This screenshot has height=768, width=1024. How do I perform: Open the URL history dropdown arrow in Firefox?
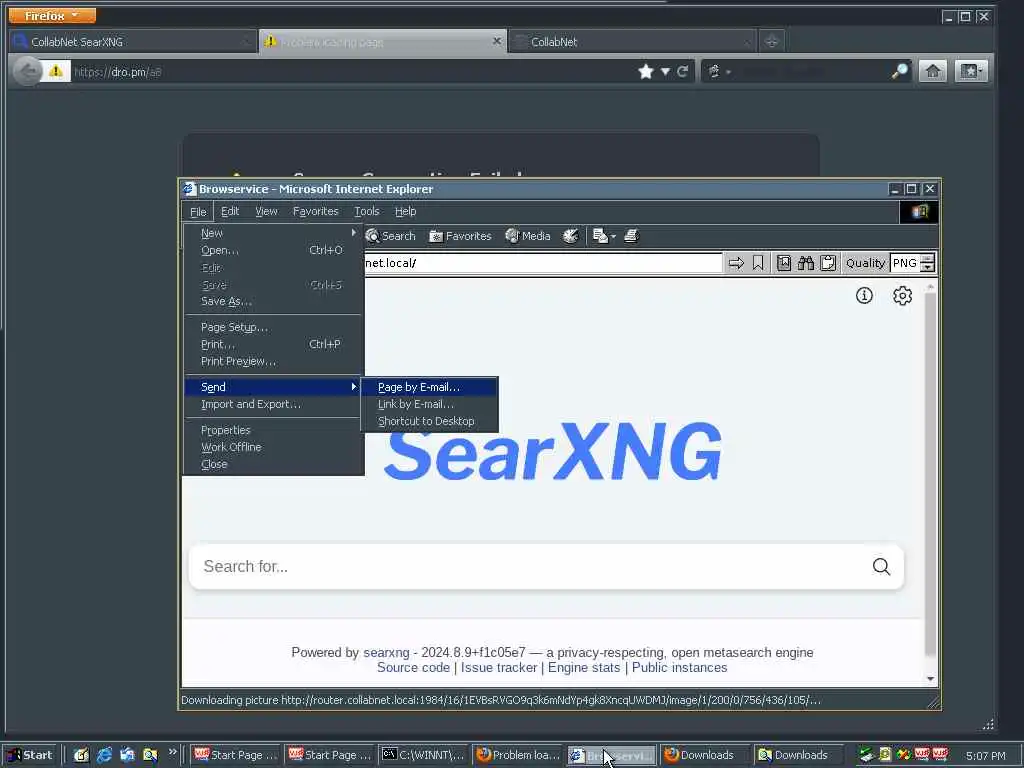coord(665,71)
